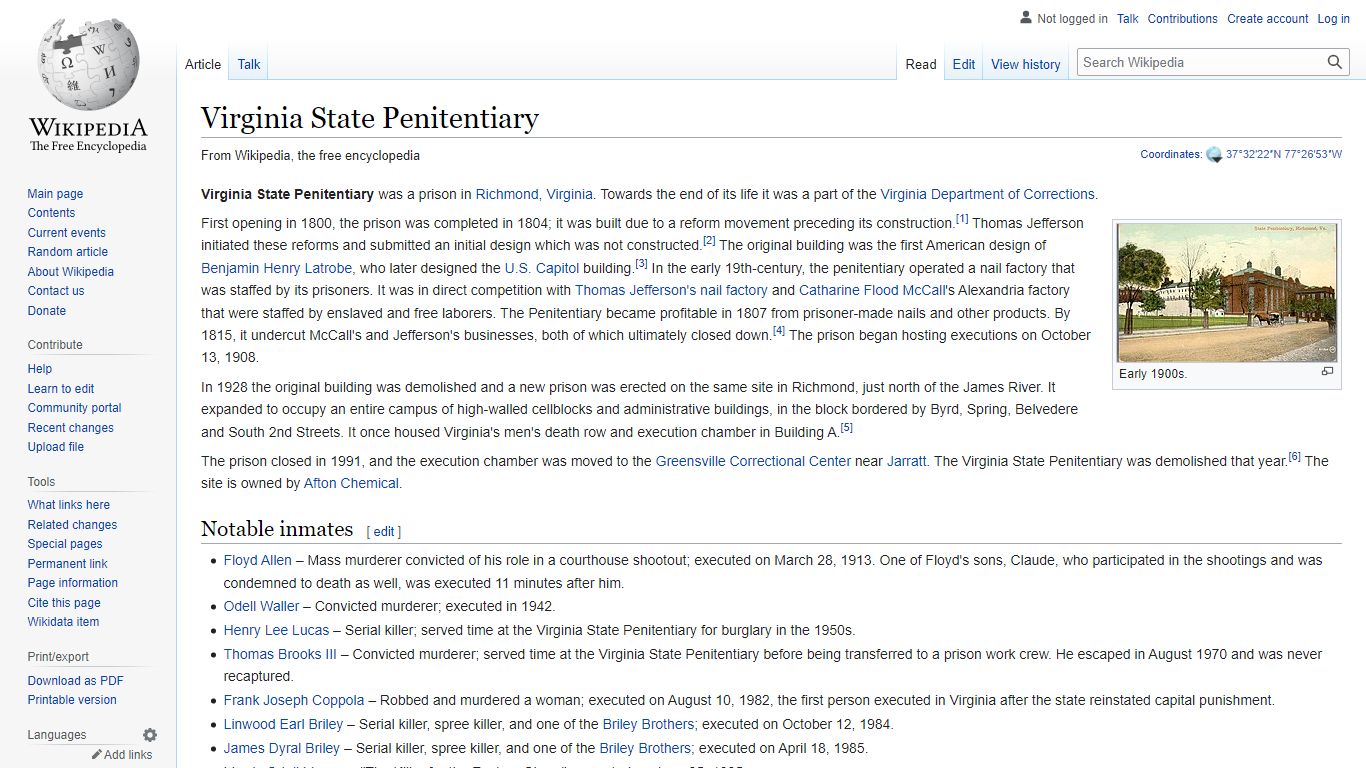Click the Add links pencil icon

click(x=97, y=755)
